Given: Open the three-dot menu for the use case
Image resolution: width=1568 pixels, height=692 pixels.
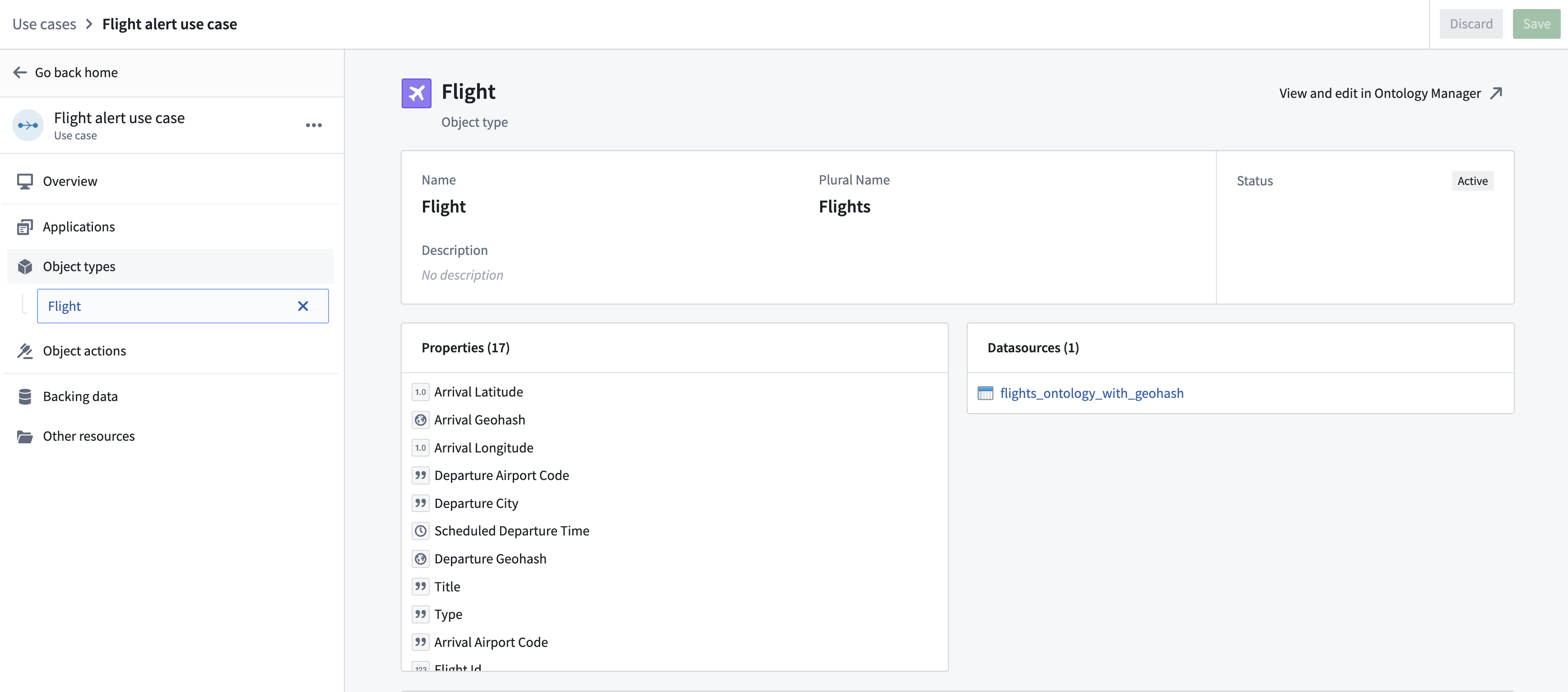Looking at the screenshot, I should (314, 125).
